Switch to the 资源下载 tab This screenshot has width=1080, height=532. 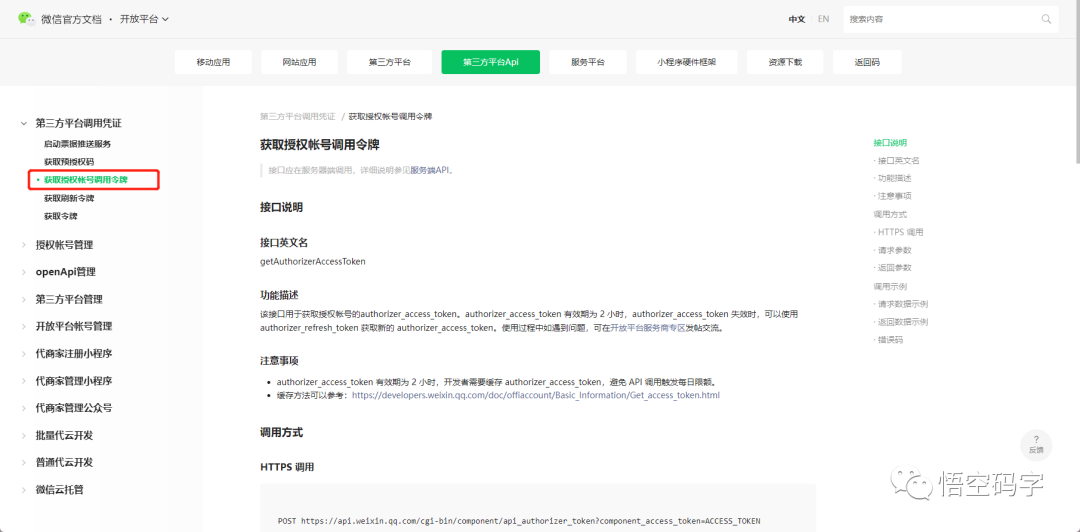[785, 62]
